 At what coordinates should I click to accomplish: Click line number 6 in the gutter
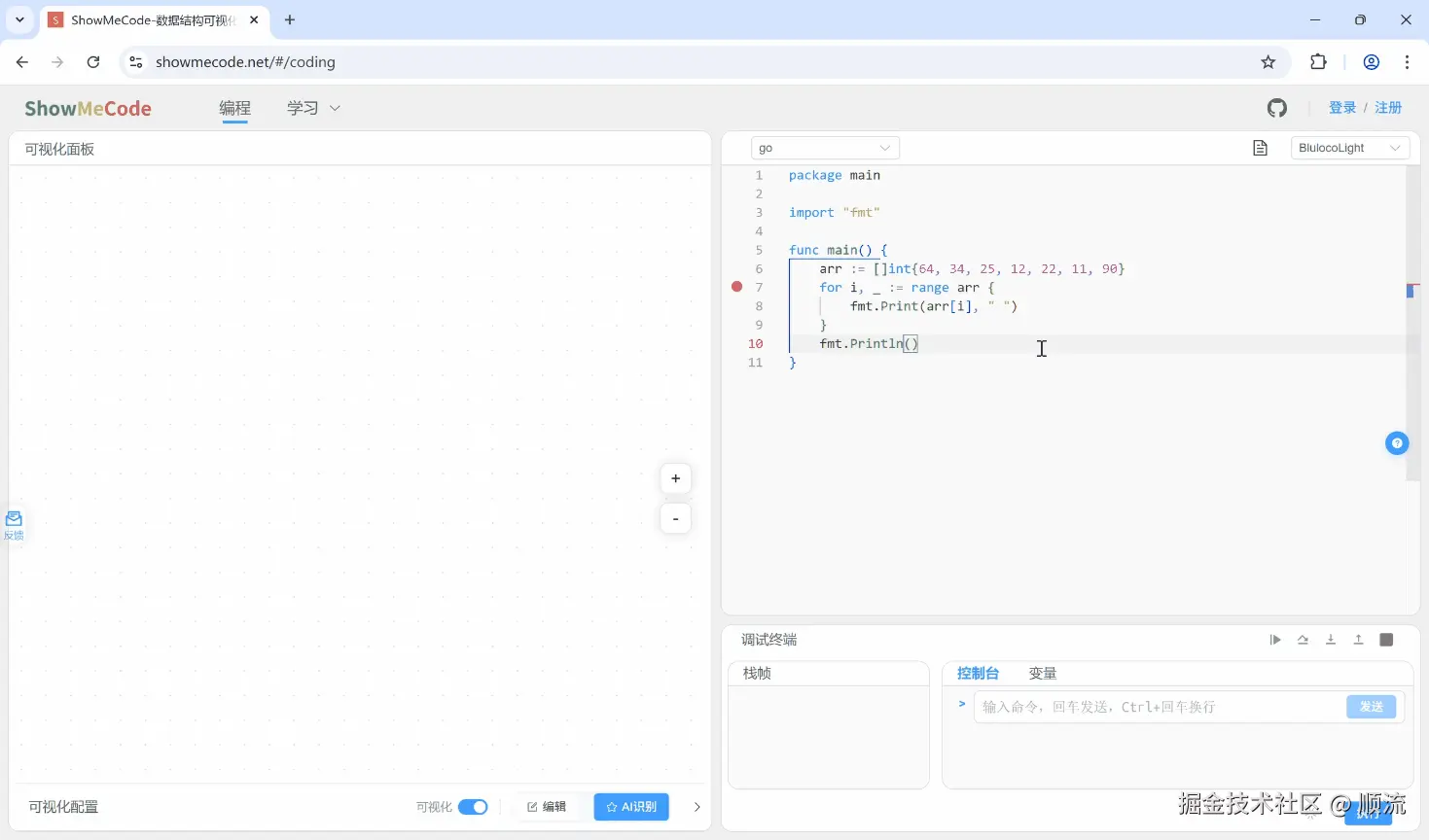(x=759, y=268)
